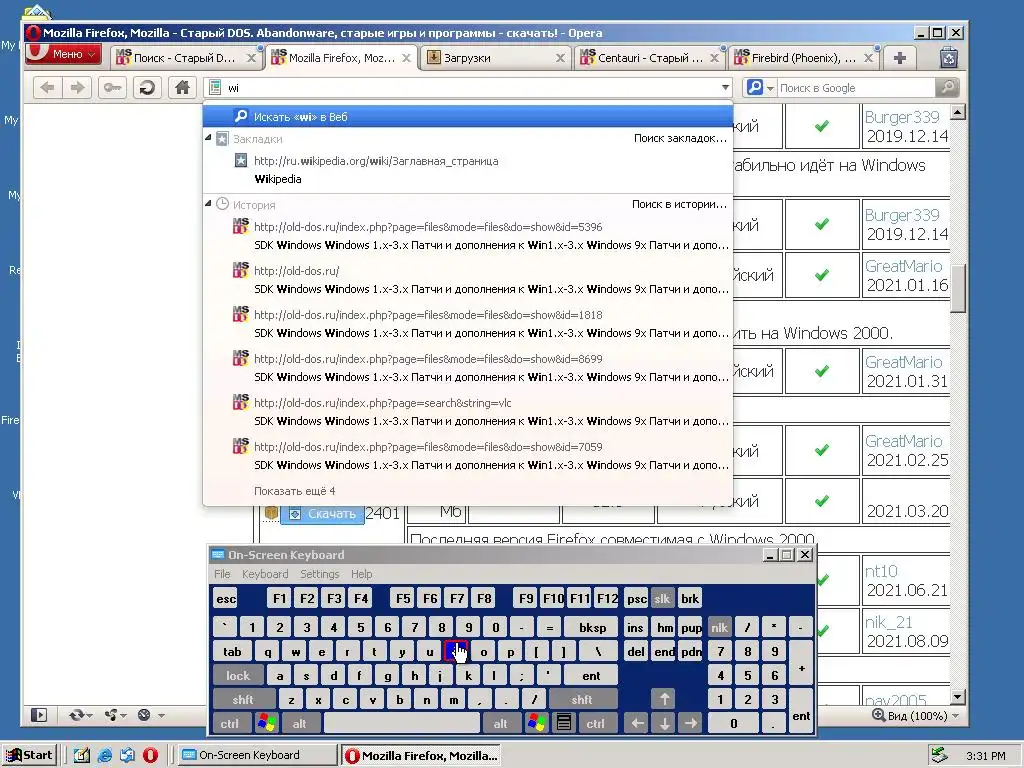Go to the home page icon
Viewport: 1024px width, 768px height.
point(182,88)
